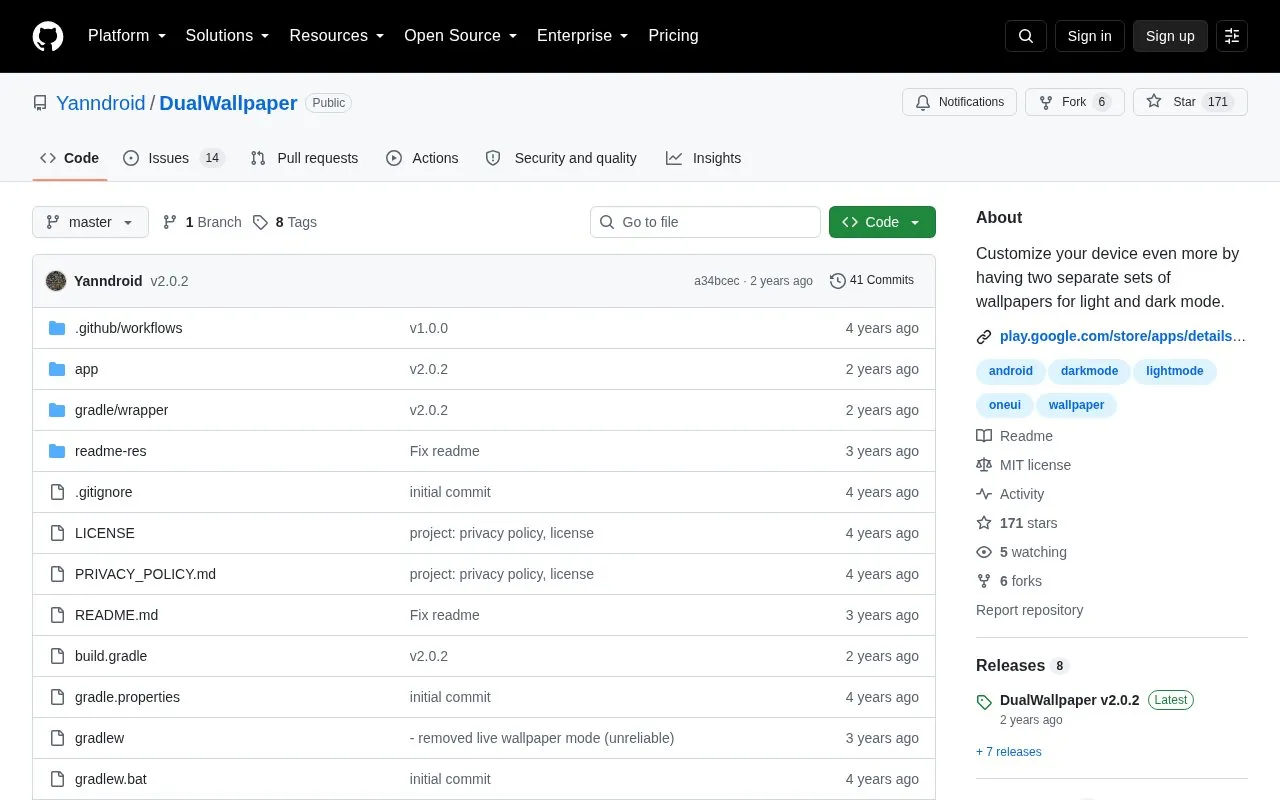Click the LICENSE file icon

[57, 533]
